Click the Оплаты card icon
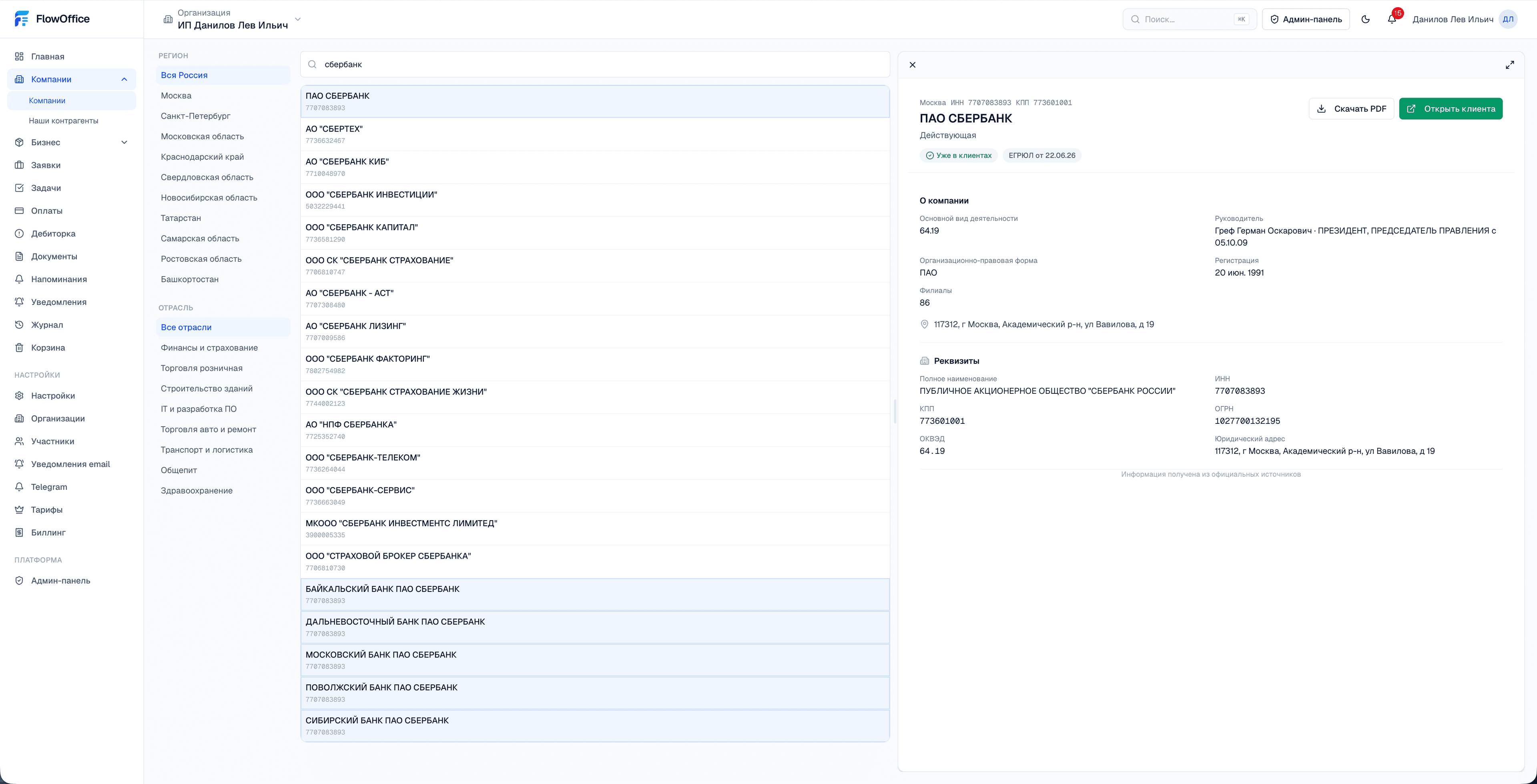The width and height of the screenshot is (1537, 784). (19, 211)
